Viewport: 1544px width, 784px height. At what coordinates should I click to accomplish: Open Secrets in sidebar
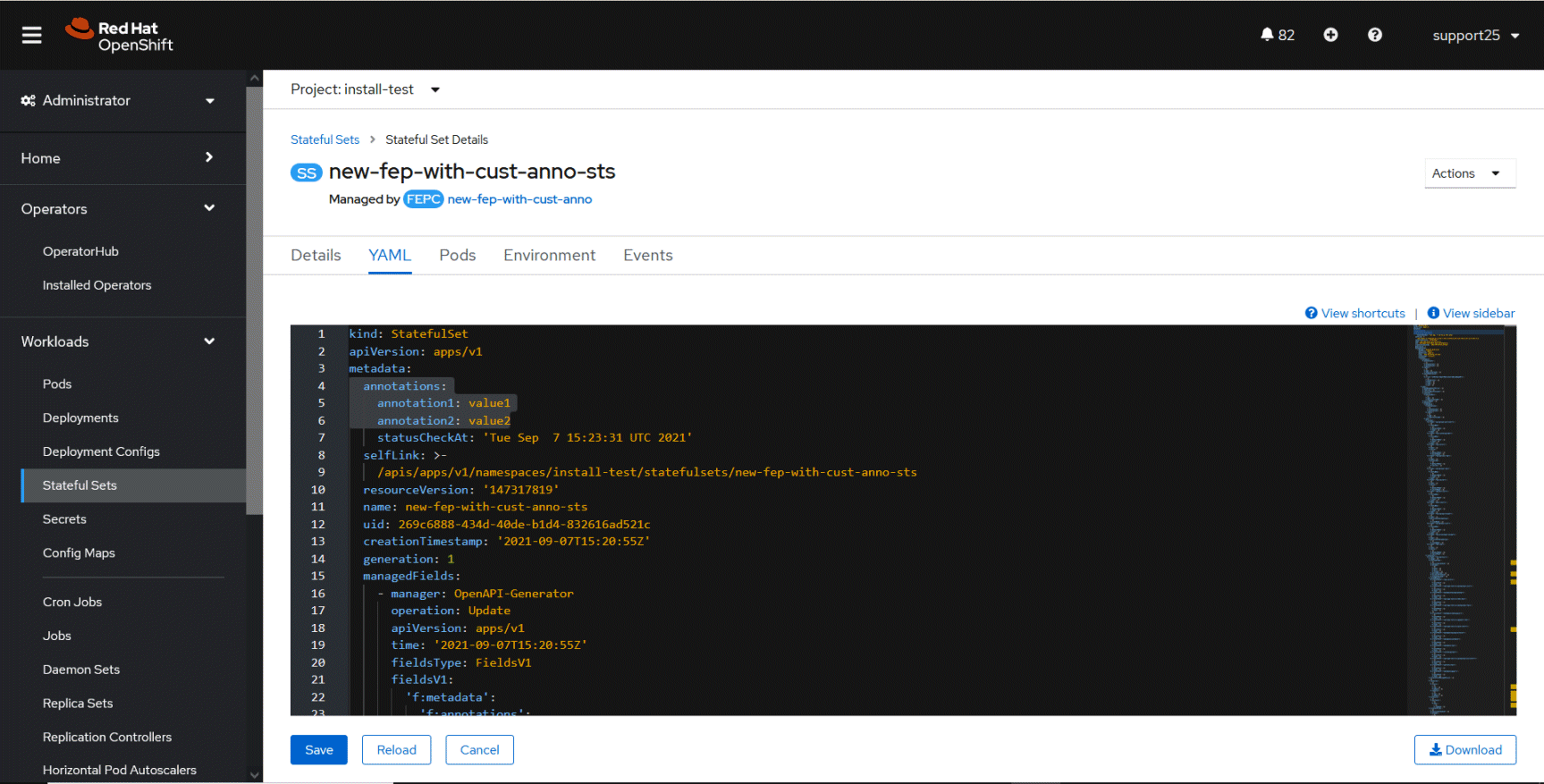64,519
